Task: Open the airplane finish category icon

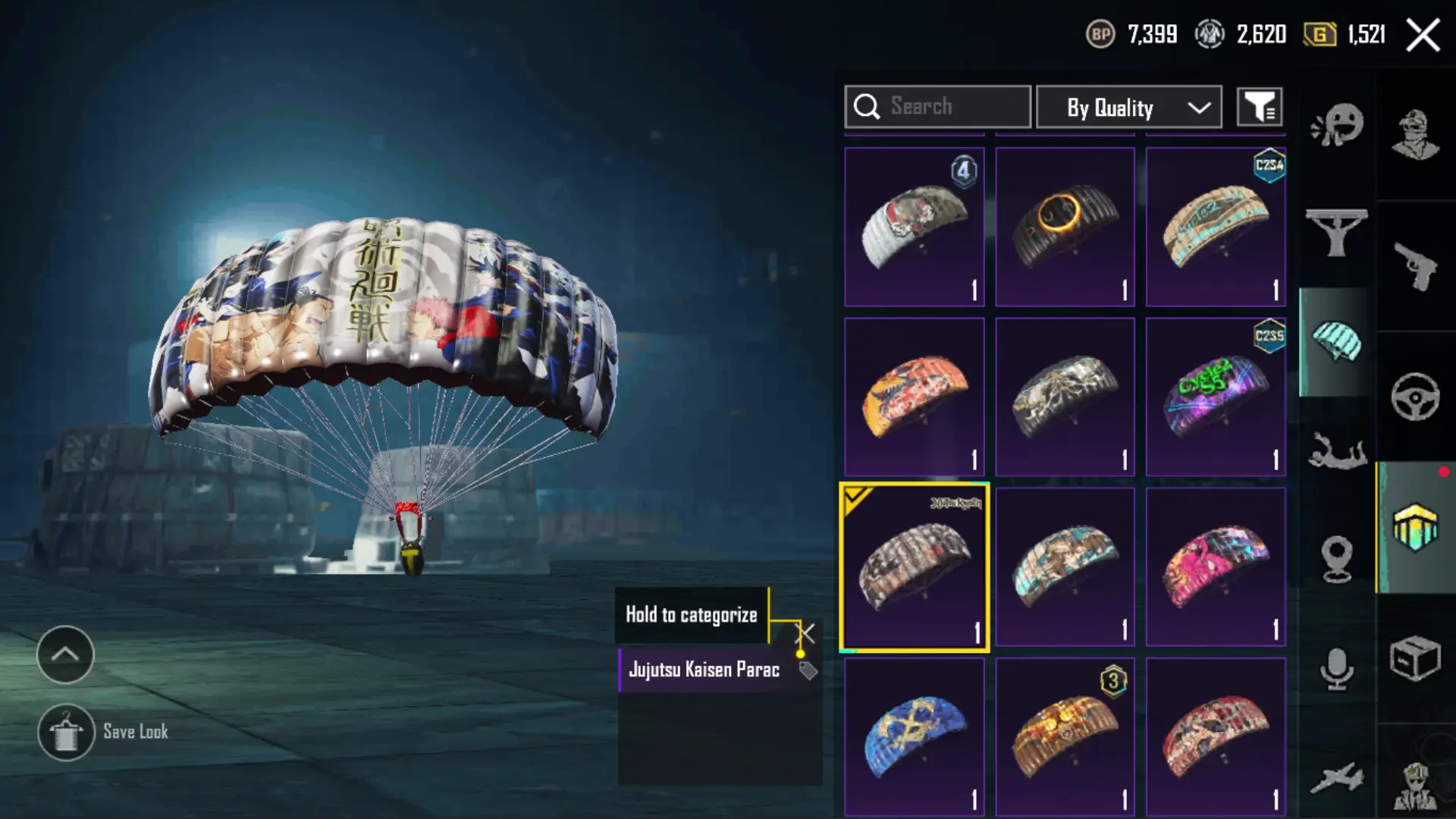Action: [1337, 779]
